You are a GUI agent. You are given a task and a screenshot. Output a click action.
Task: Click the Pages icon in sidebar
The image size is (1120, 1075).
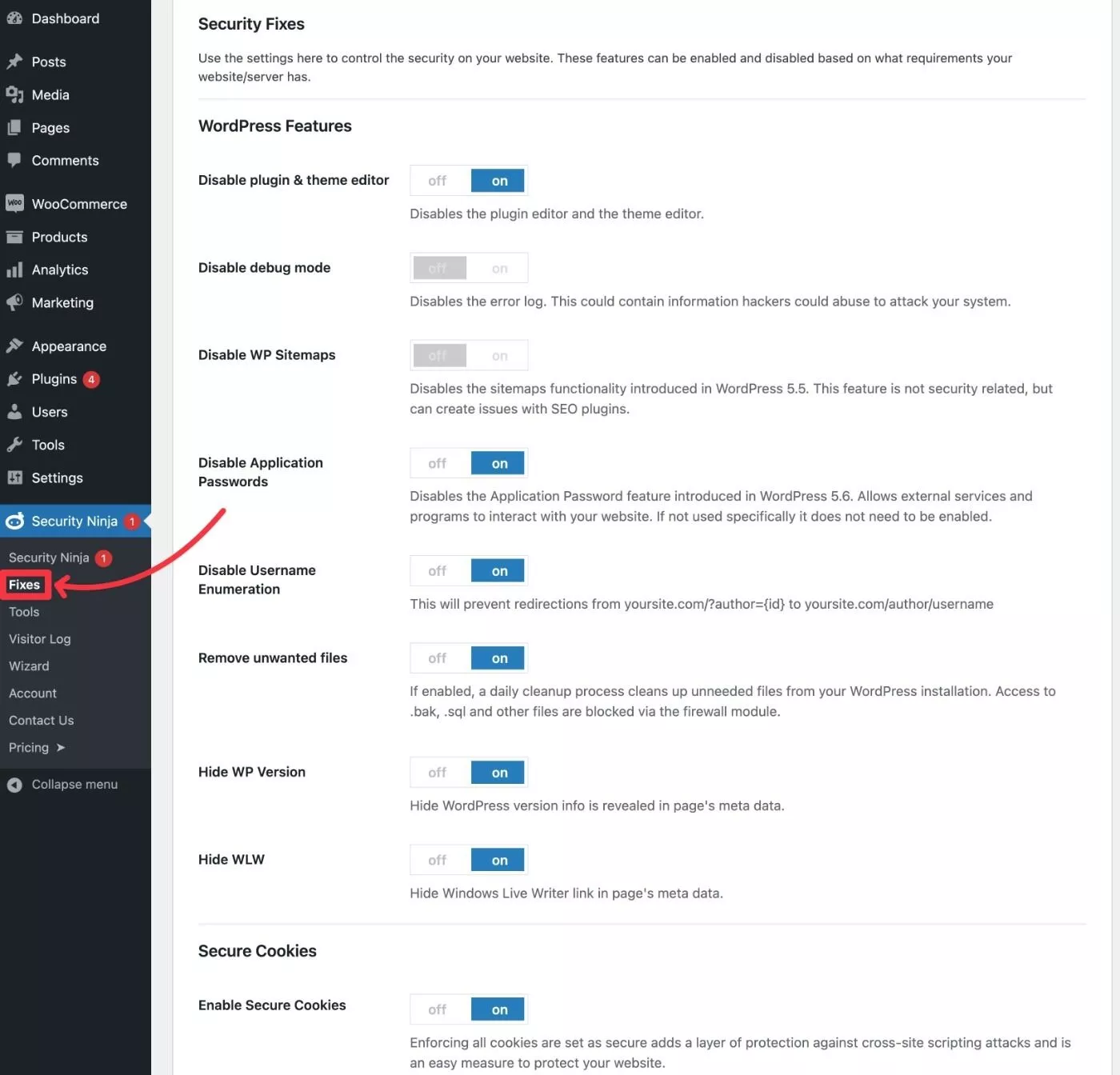coord(14,127)
